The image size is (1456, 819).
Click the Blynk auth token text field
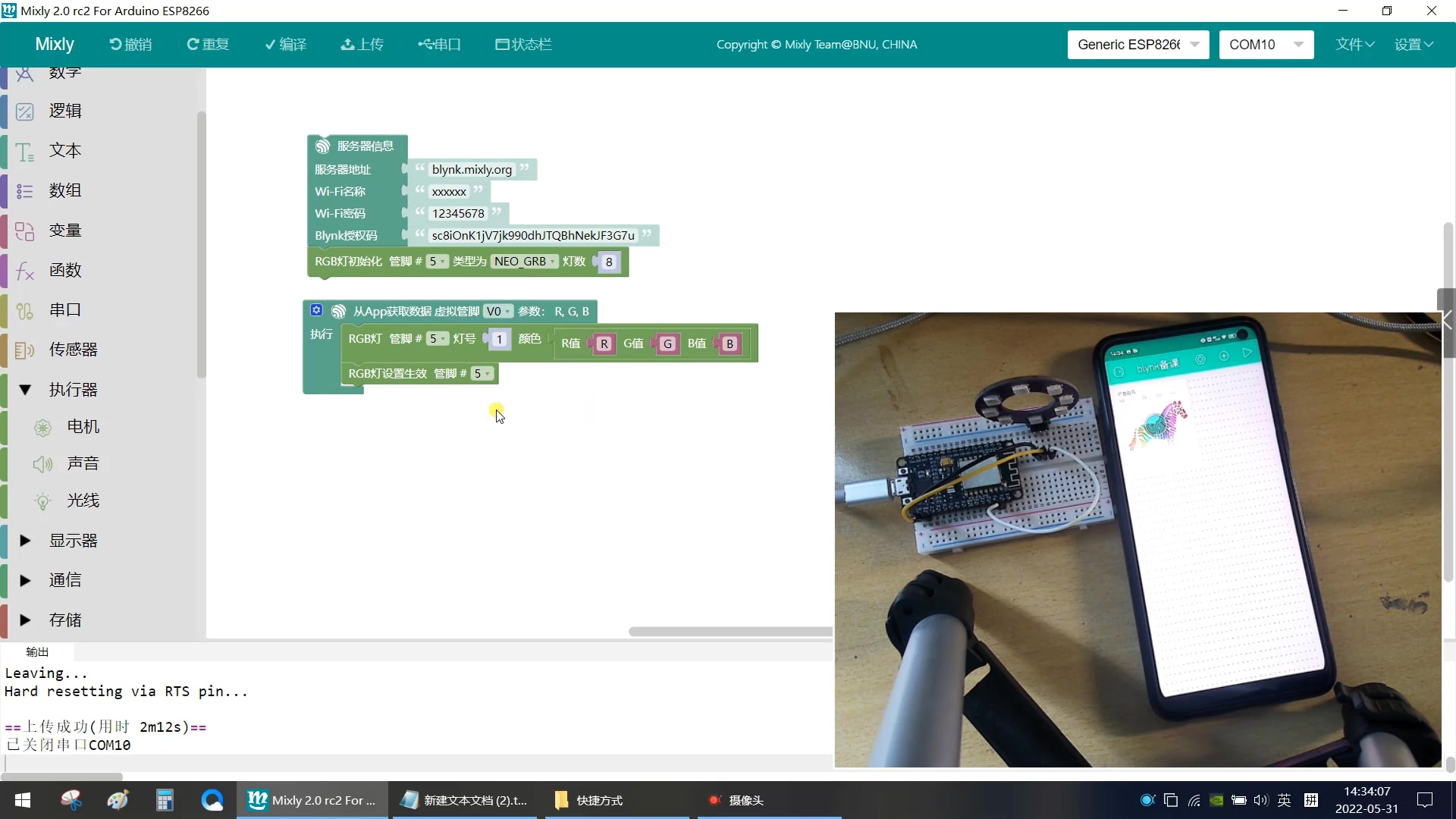tap(532, 236)
